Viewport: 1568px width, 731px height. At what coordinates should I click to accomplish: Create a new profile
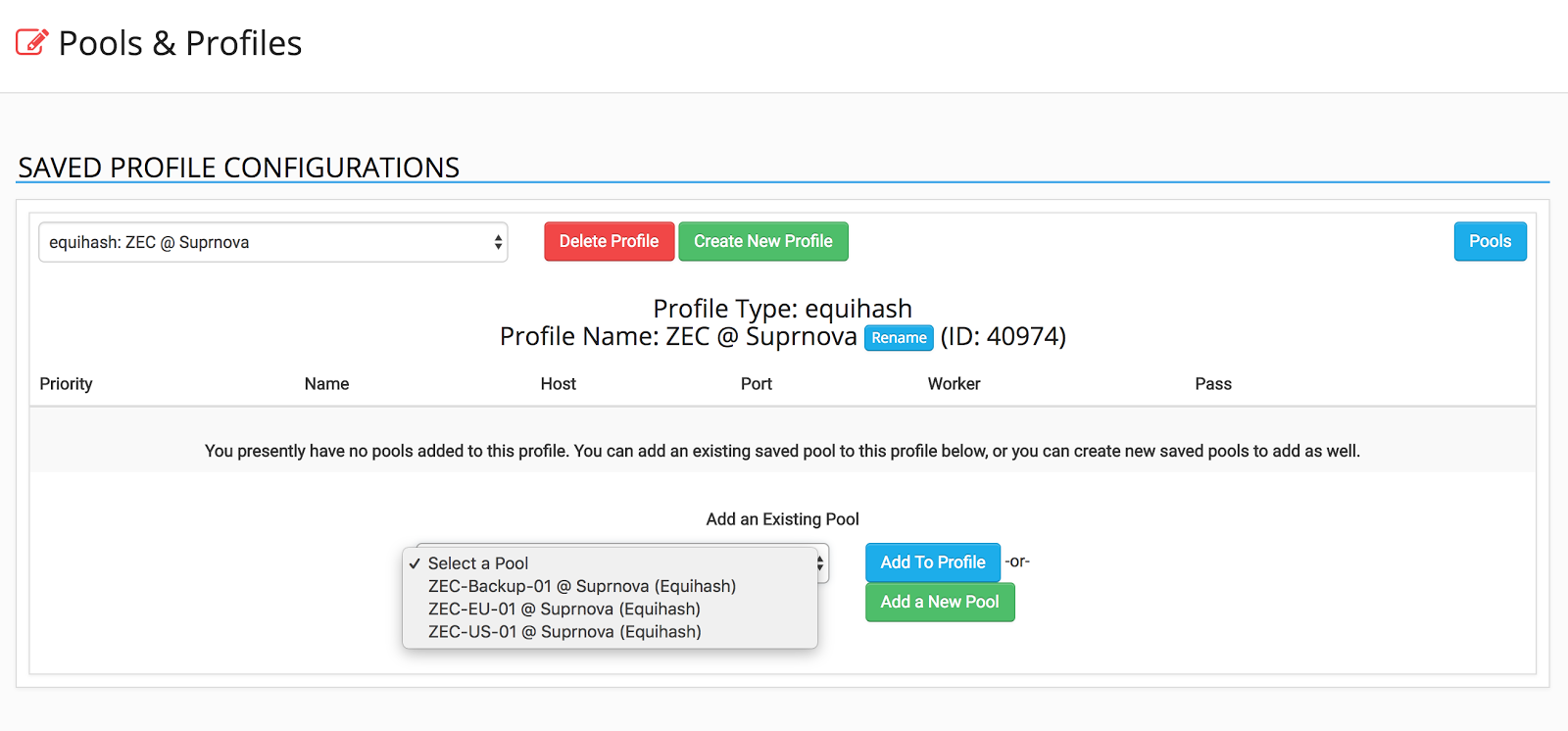[x=763, y=241]
